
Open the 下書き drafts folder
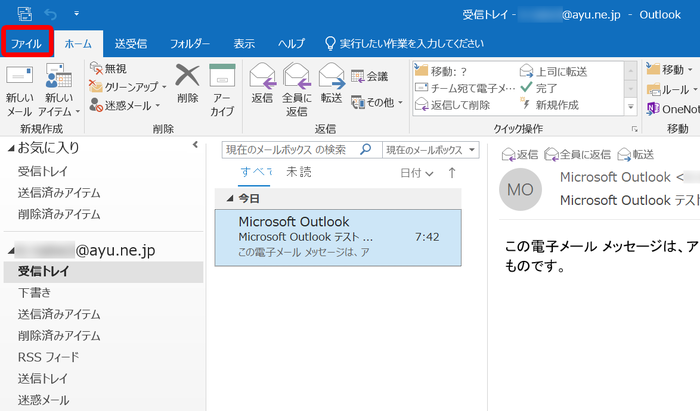point(34,293)
